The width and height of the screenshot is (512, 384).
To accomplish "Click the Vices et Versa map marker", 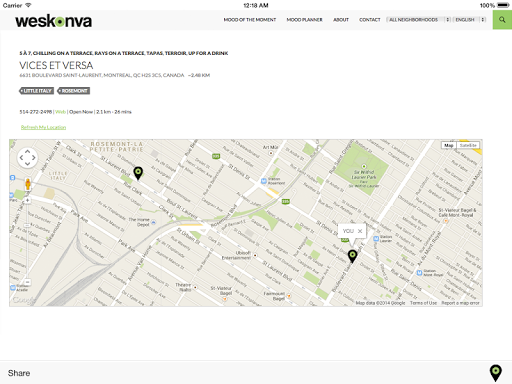I will click(138, 173).
